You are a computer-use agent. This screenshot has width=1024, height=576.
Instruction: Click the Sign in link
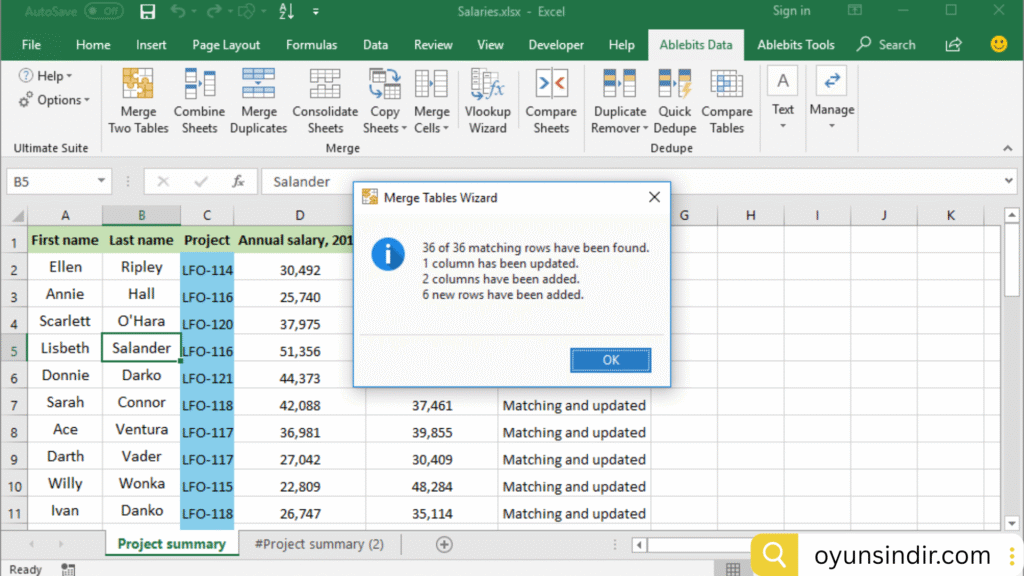coord(791,11)
